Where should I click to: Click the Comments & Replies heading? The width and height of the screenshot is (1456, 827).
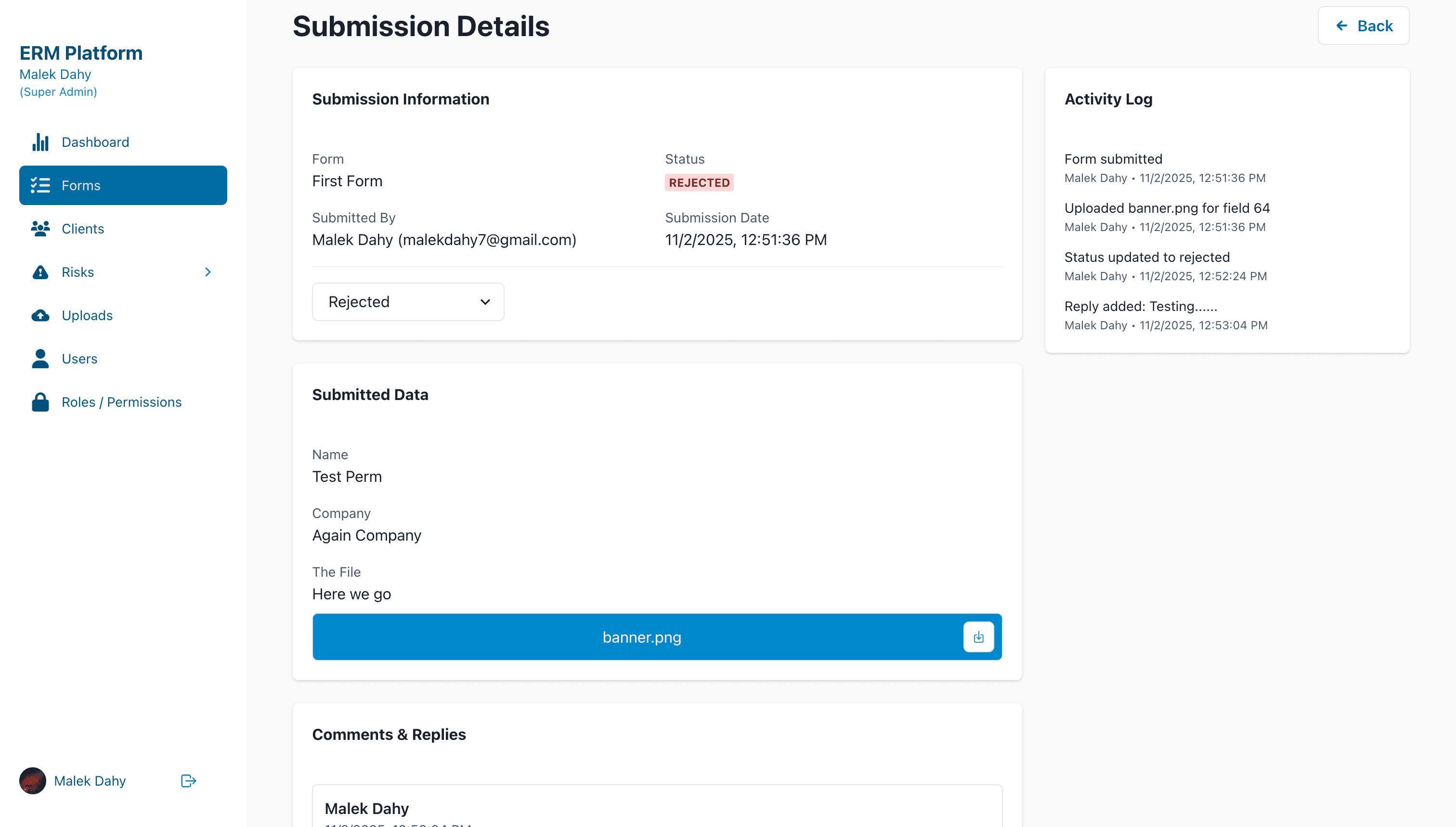389,735
